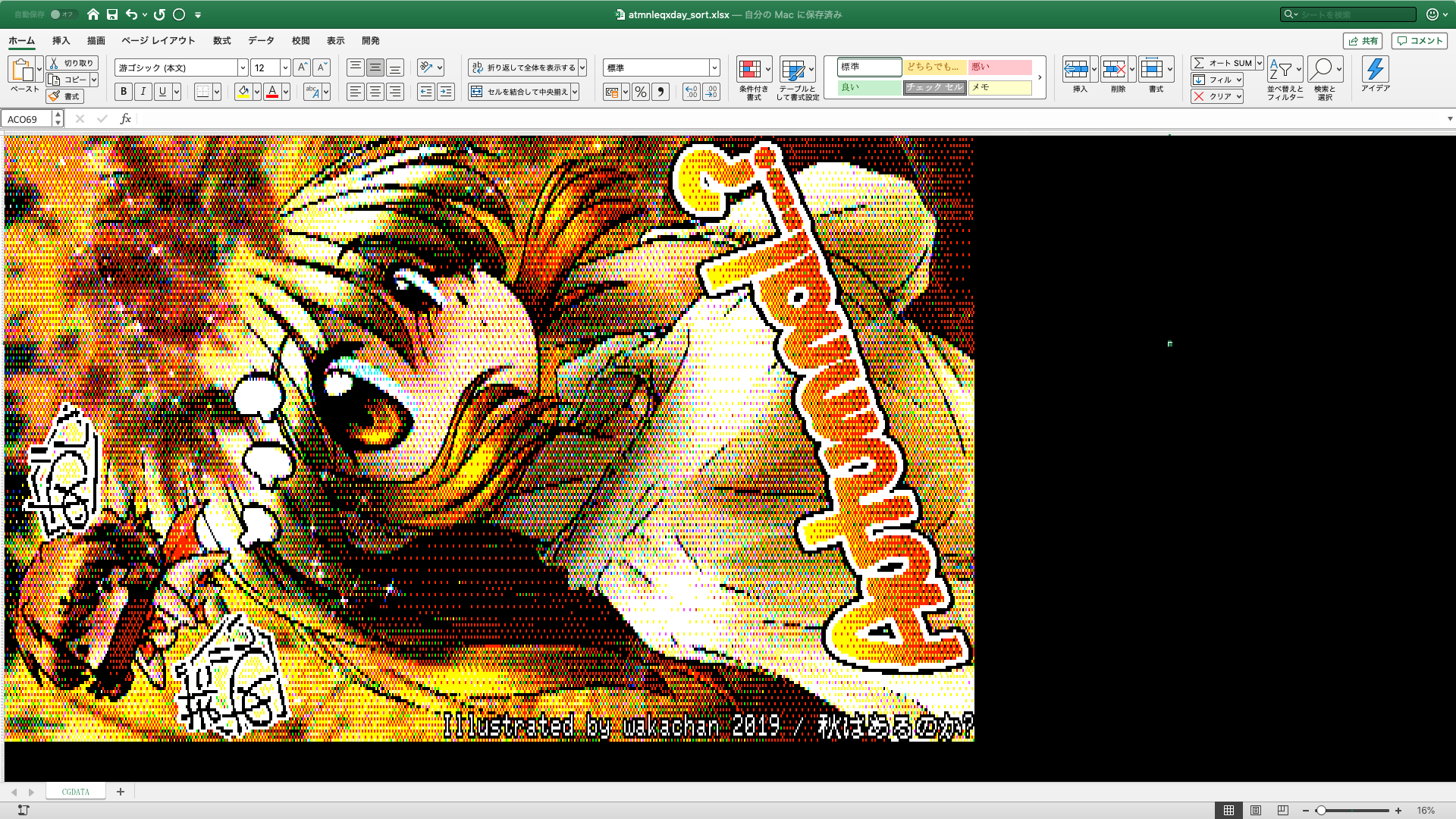Click the Paste clipboard icon
Image resolution: width=1456 pixels, height=819 pixels.
(x=22, y=70)
